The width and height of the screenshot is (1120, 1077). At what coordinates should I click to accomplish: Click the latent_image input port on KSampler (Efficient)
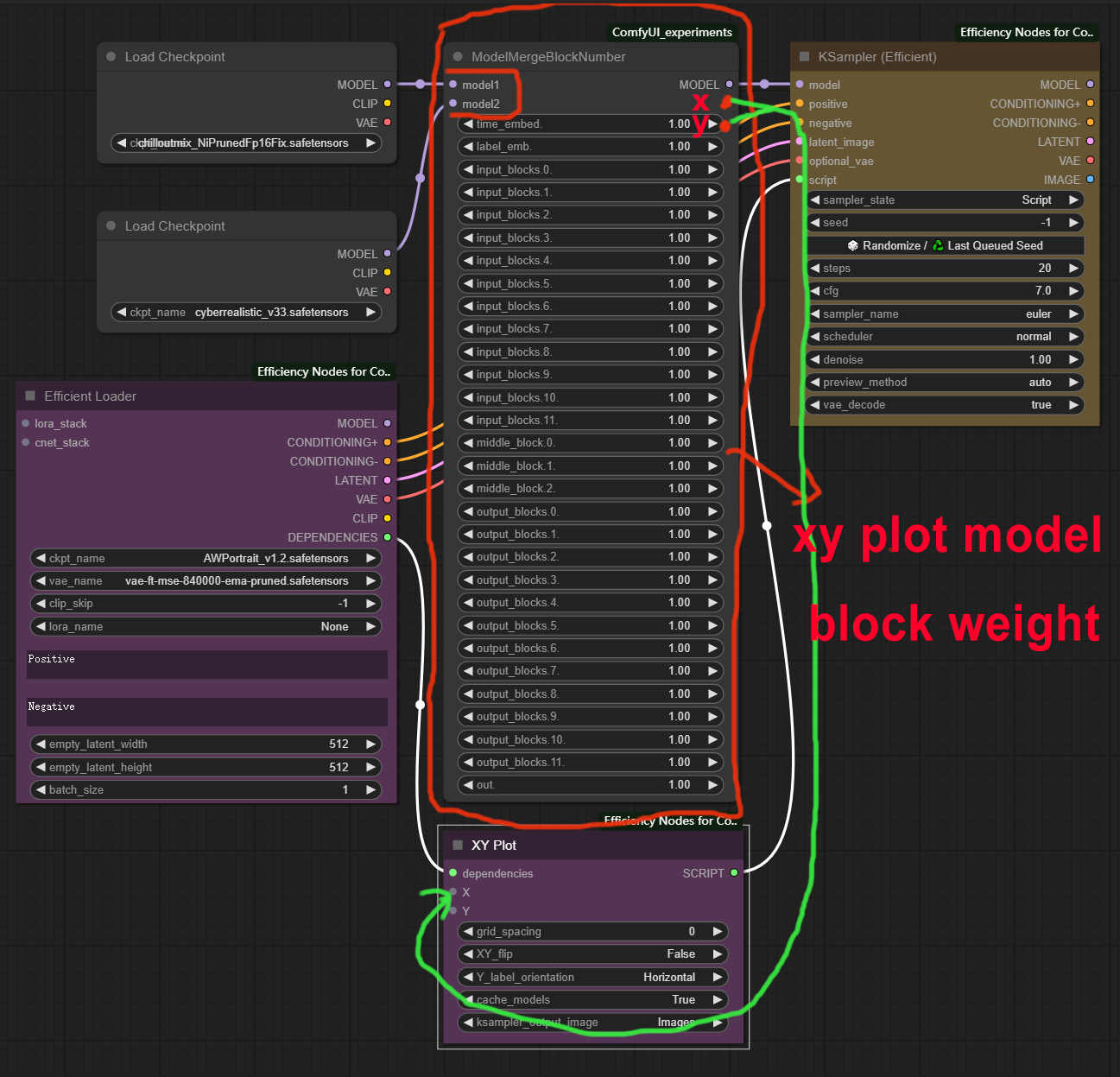pyautogui.click(x=800, y=142)
